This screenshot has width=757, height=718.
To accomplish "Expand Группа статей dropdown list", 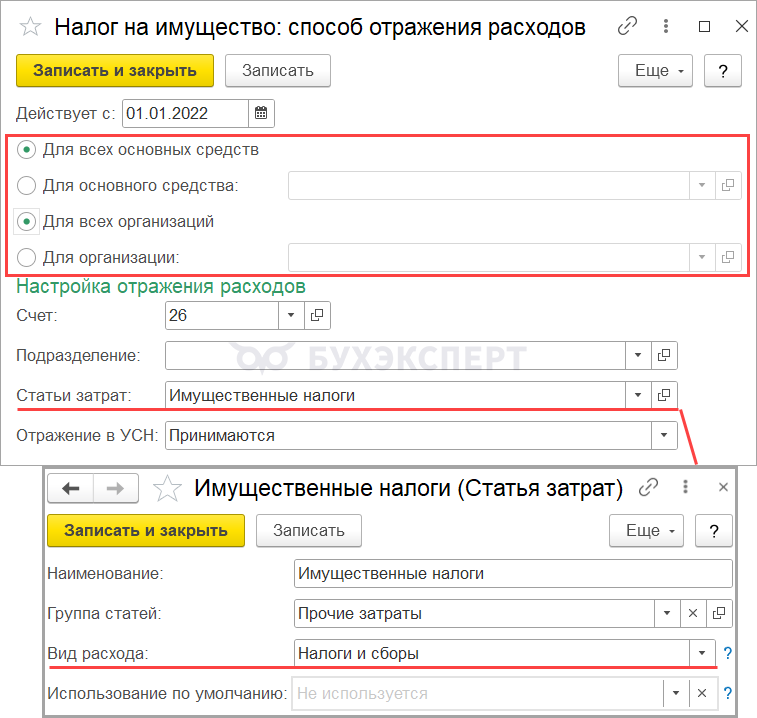I will [x=667, y=613].
